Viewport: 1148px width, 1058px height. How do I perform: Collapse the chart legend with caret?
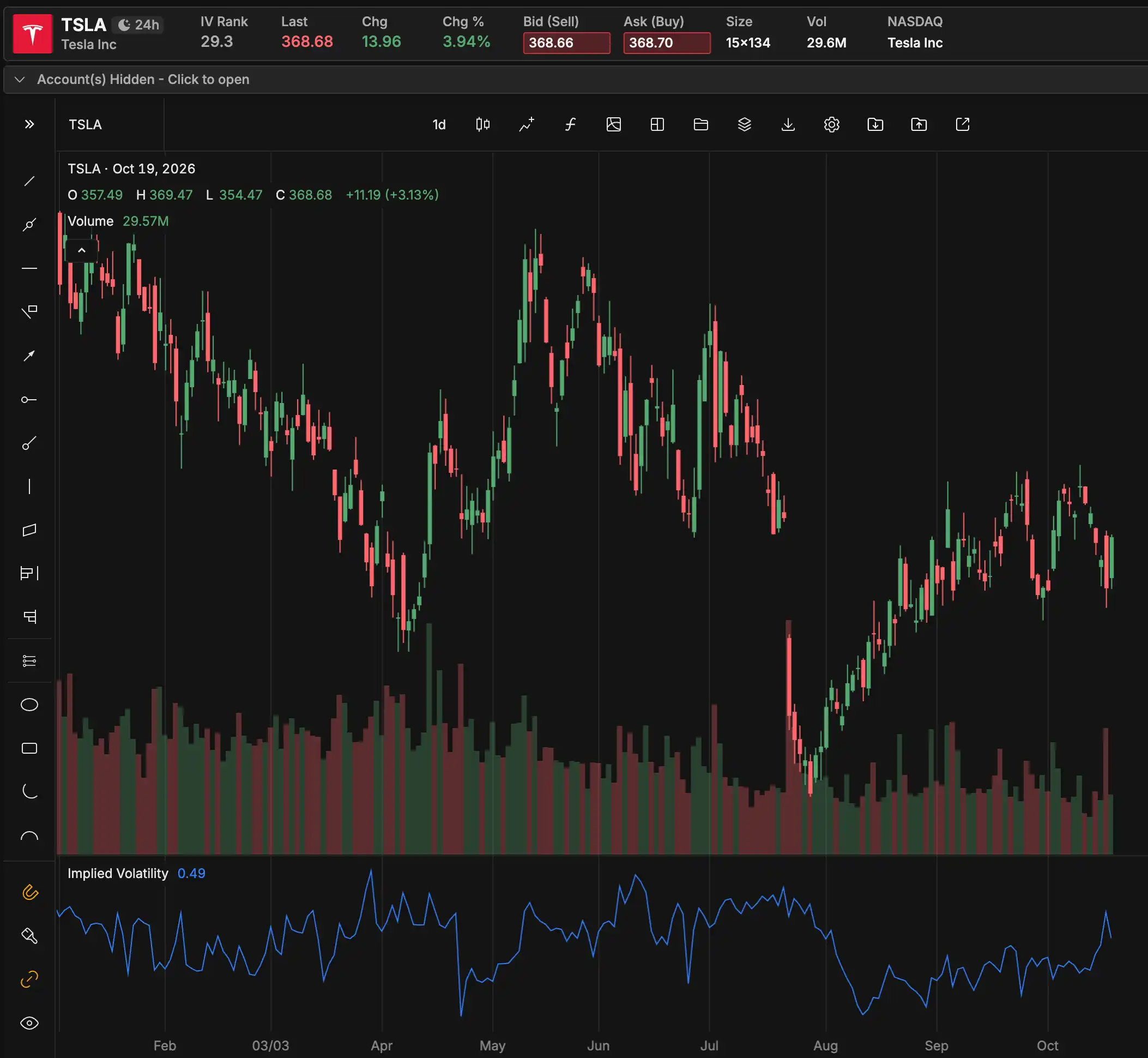[81, 250]
